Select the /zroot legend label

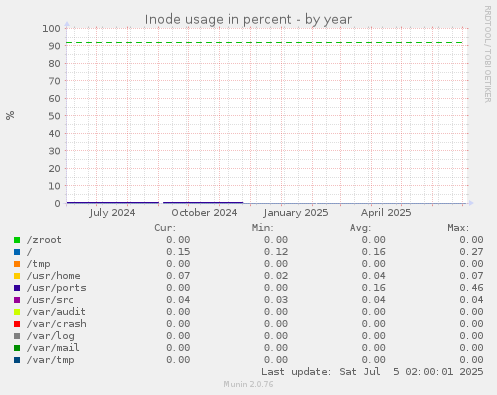tap(44, 240)
